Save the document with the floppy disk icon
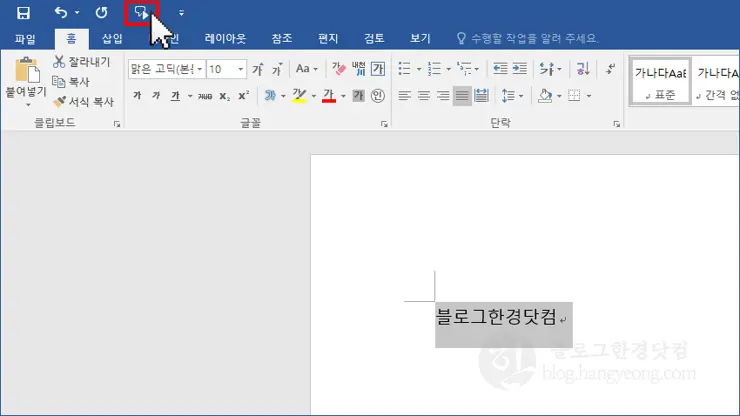The width and height of the screenshot is (740, 416). [x=23, y=13]
